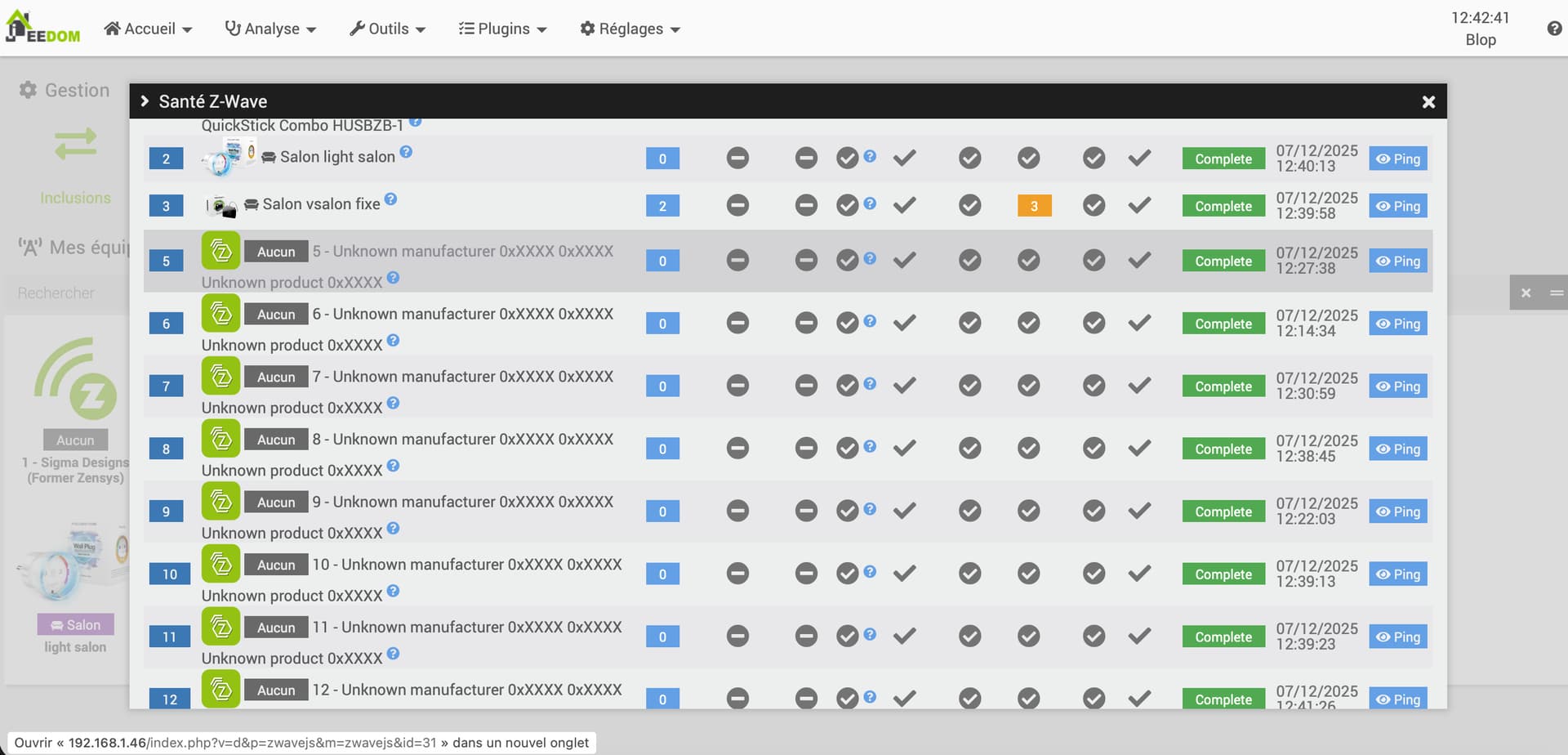Click help icon beside Salon light salon

pyautogui.click(x=406, y=152)
